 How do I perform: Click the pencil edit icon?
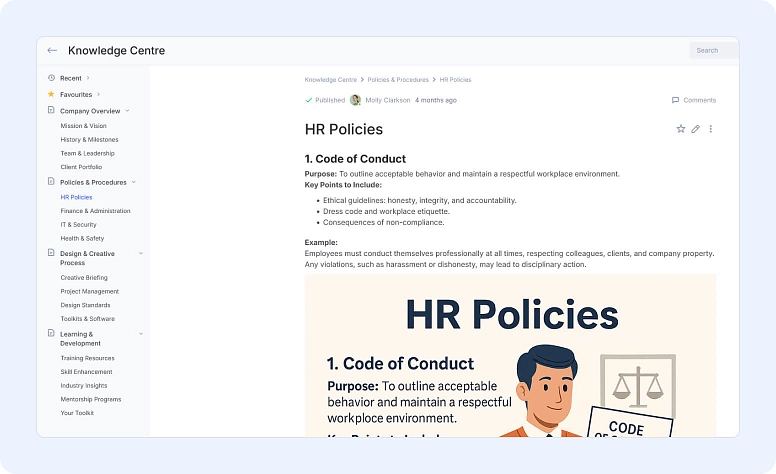click(x=696, y=129)
